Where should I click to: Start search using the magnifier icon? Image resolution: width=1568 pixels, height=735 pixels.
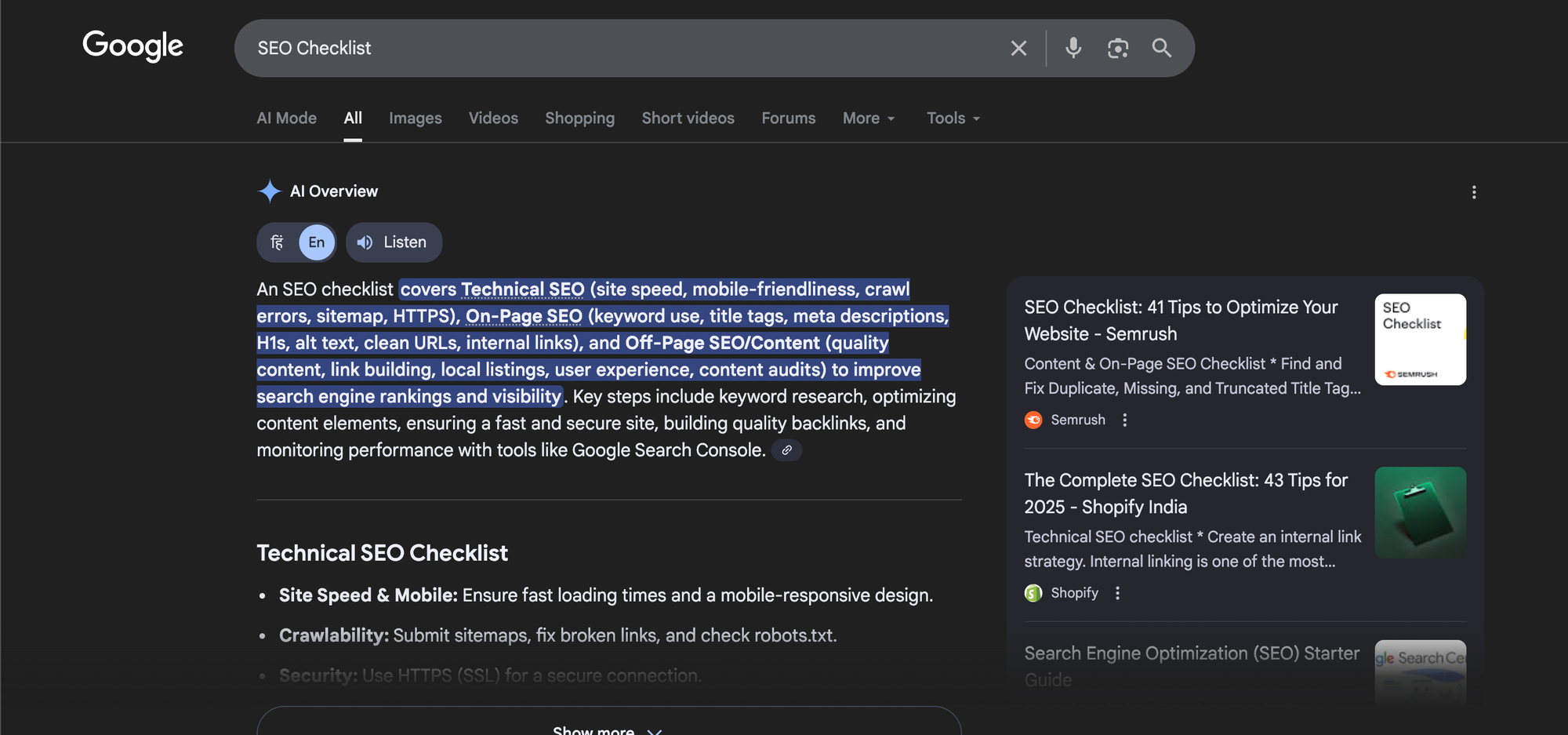(1162, 48)
